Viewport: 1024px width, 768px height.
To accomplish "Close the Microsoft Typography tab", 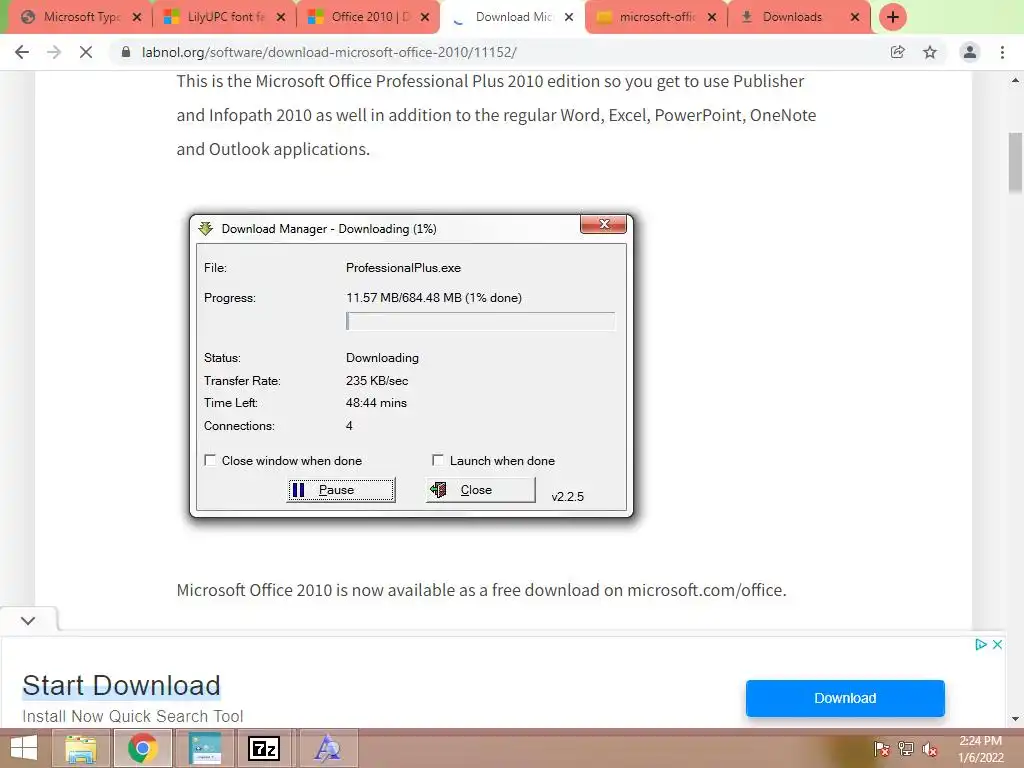I will 136,17.
